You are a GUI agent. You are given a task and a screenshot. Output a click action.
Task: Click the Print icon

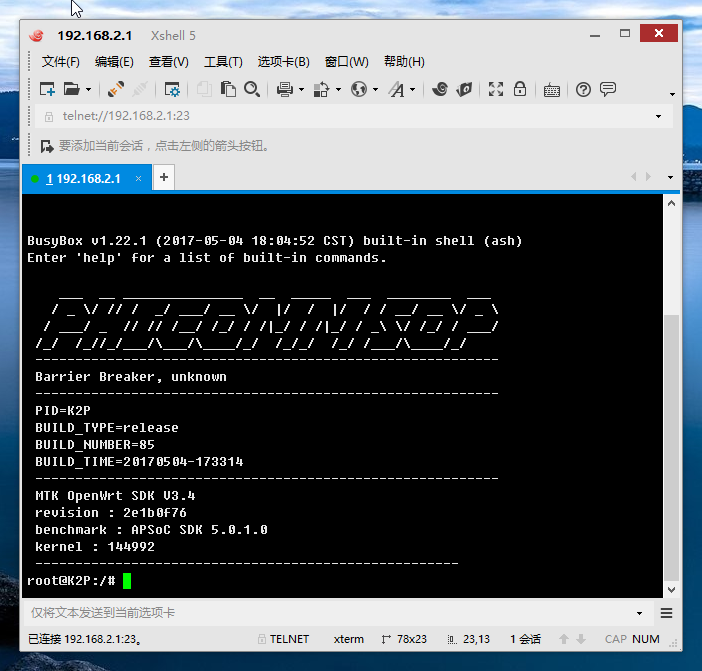click(285, 90)
